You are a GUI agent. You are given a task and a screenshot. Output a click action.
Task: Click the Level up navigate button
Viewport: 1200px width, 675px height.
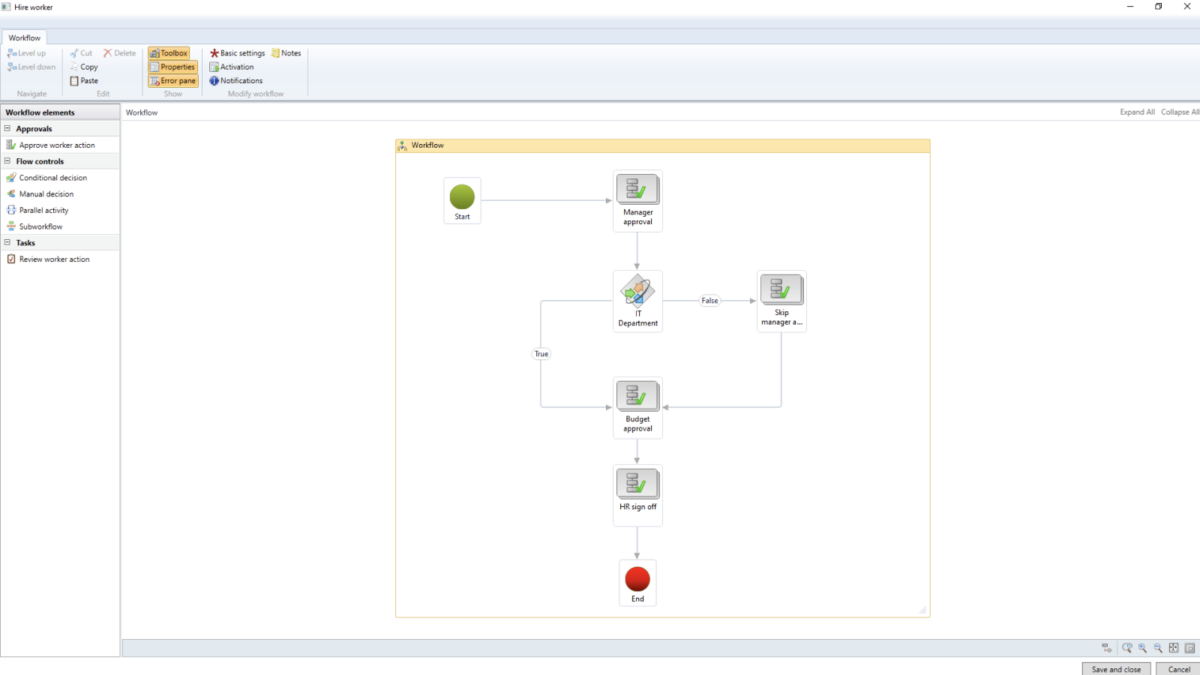tap(26, 53)
